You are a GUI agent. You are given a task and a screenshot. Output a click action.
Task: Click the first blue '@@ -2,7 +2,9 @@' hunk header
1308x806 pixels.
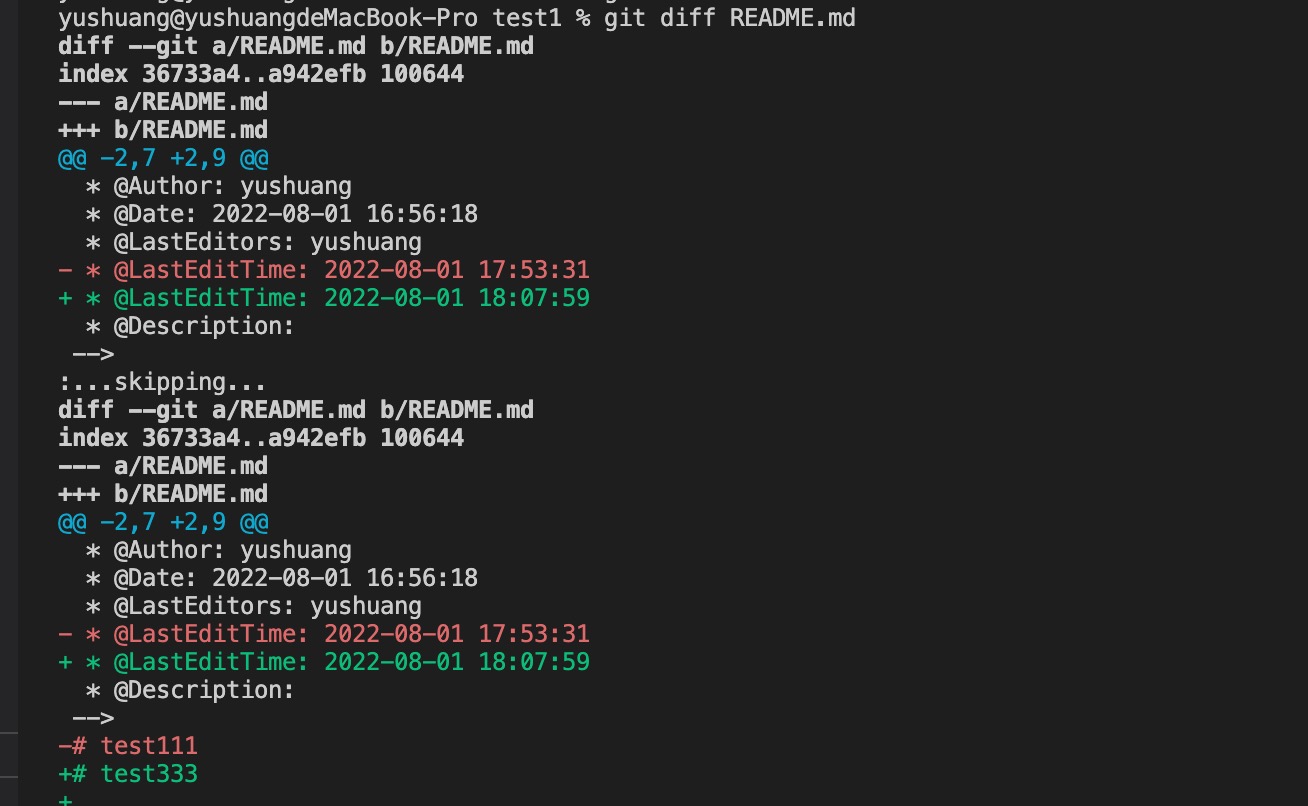click(163, 158)
